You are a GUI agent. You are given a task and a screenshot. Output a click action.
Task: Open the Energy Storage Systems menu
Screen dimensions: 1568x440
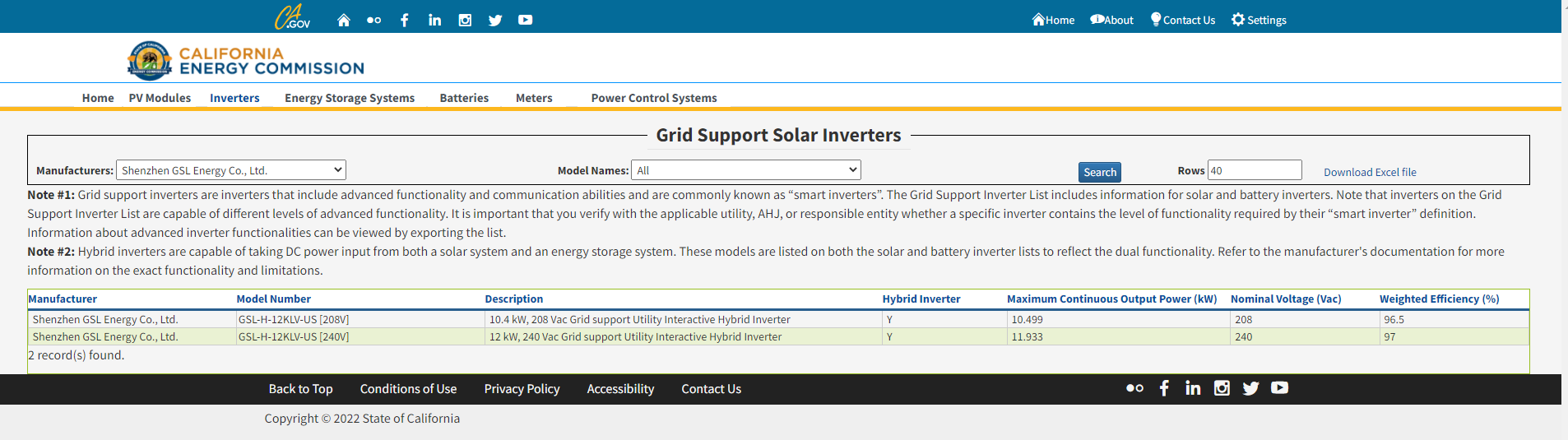(350, 98)
